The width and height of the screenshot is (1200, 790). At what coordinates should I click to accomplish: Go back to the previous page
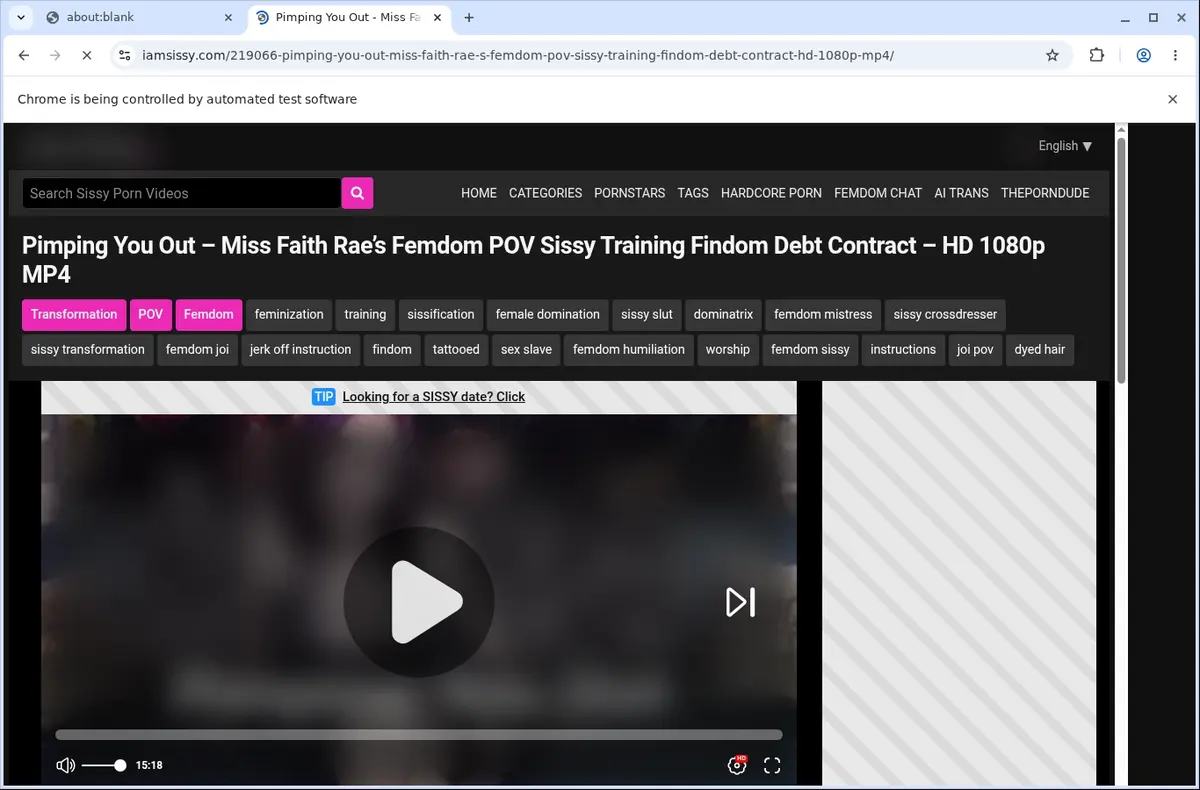click(x=25, y=56)
